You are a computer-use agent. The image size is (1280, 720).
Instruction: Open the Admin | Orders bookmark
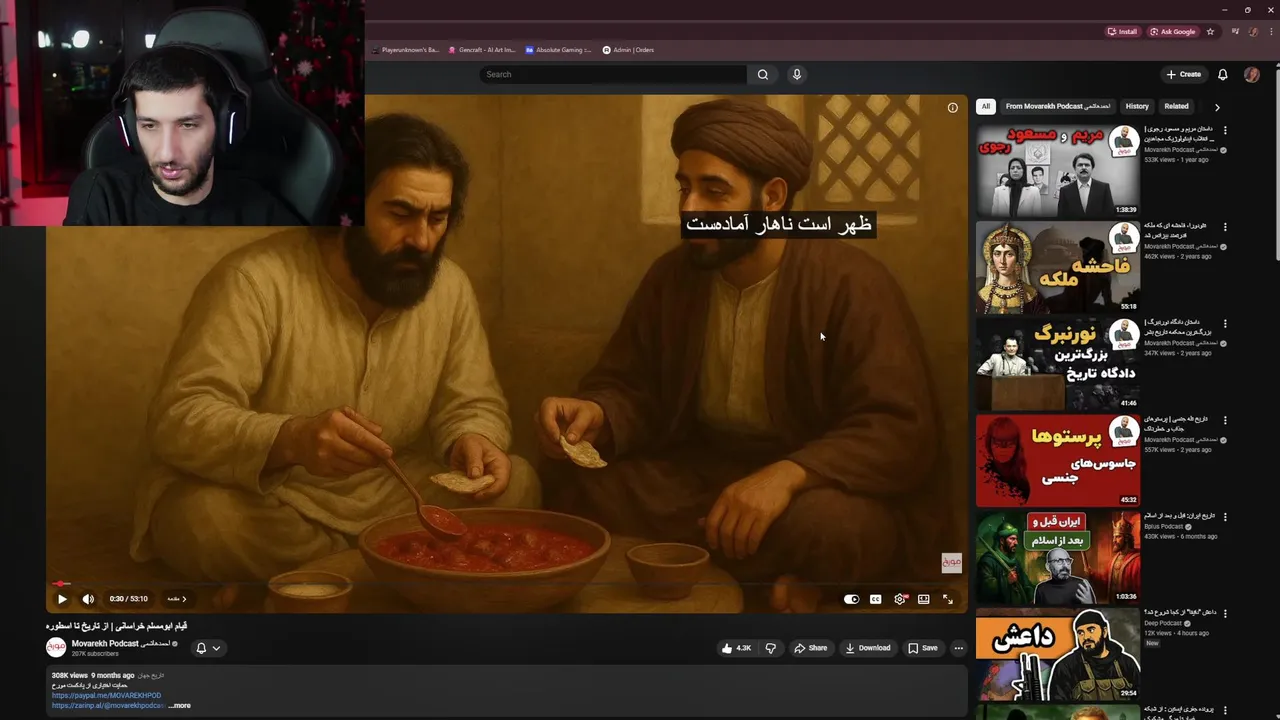point(628,50)
